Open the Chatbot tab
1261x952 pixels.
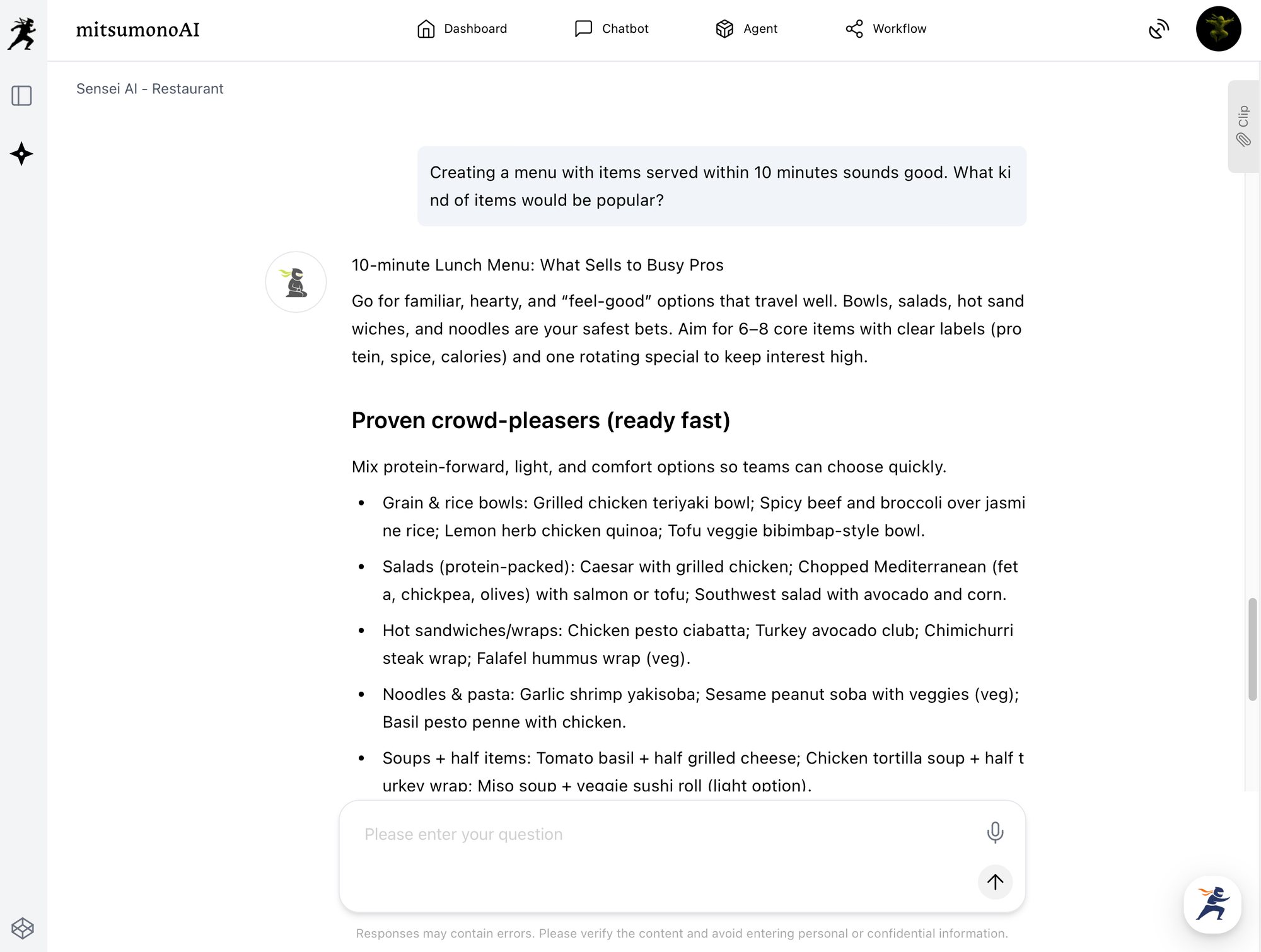[611, 29]
